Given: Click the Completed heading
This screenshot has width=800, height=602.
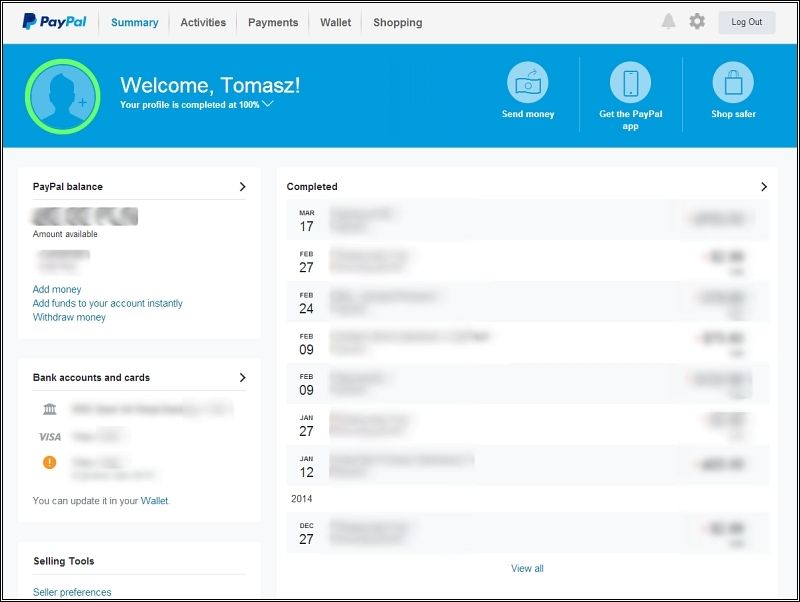Looking at the screenshot, I should click(x=312, y=187).
